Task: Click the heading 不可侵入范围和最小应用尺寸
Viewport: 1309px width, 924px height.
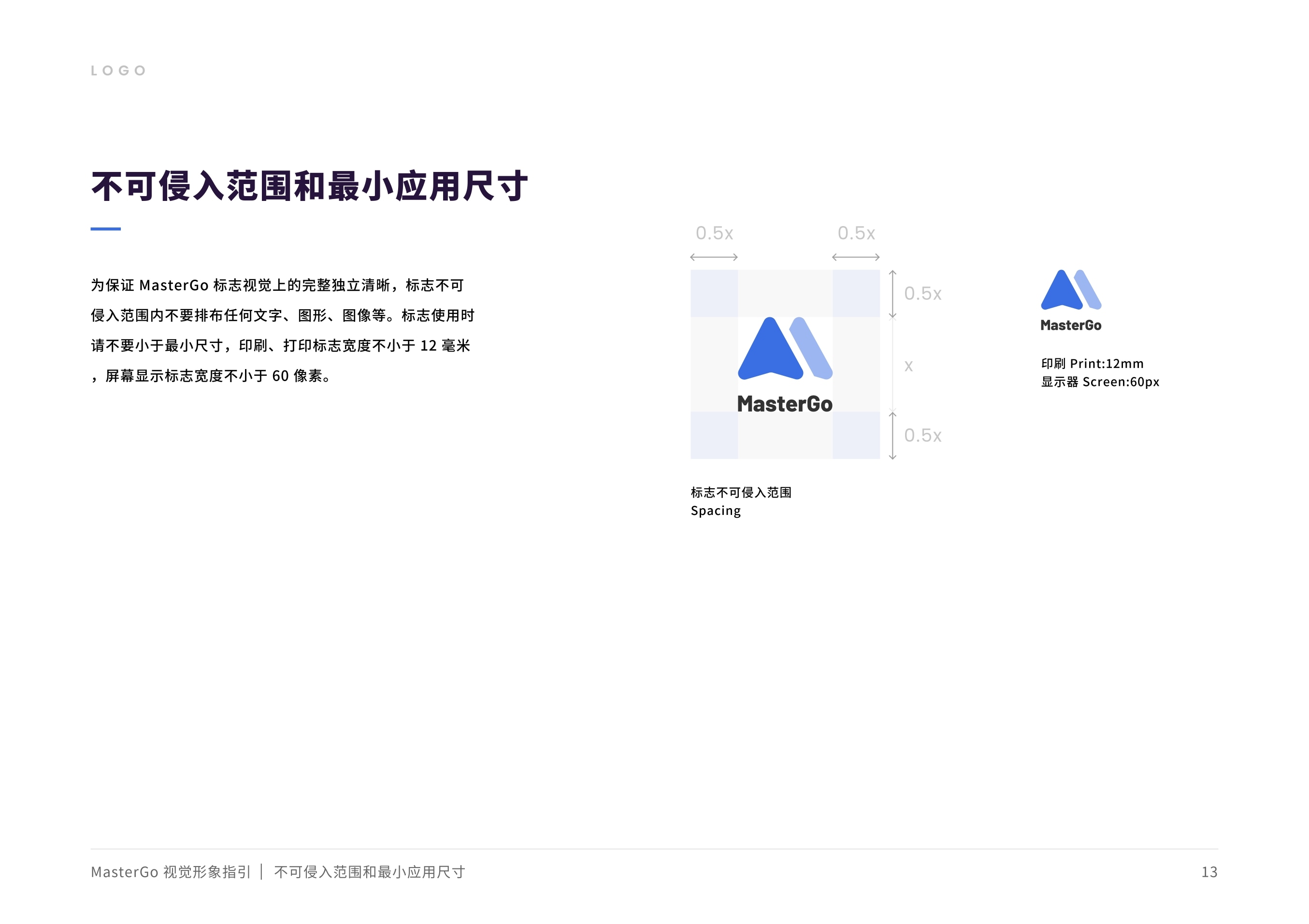Action: (310, 186)
